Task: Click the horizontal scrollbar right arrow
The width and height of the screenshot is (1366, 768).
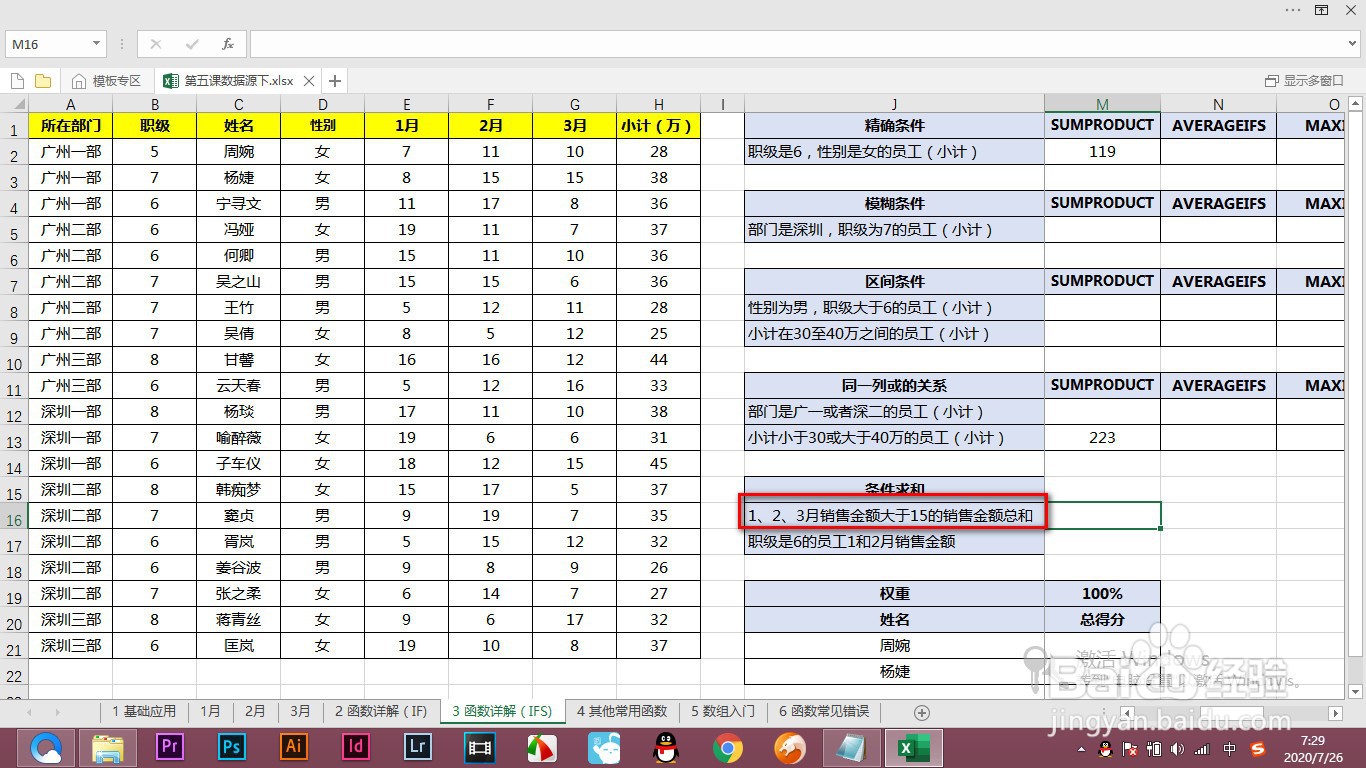Action: tap(1337, 711)
